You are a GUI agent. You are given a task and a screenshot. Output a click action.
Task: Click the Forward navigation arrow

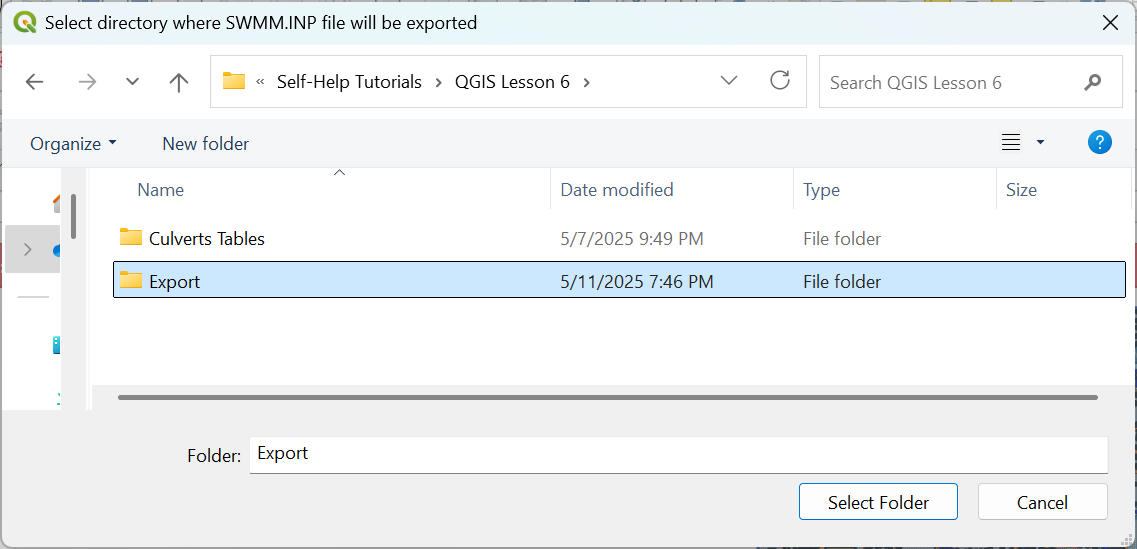87,82
